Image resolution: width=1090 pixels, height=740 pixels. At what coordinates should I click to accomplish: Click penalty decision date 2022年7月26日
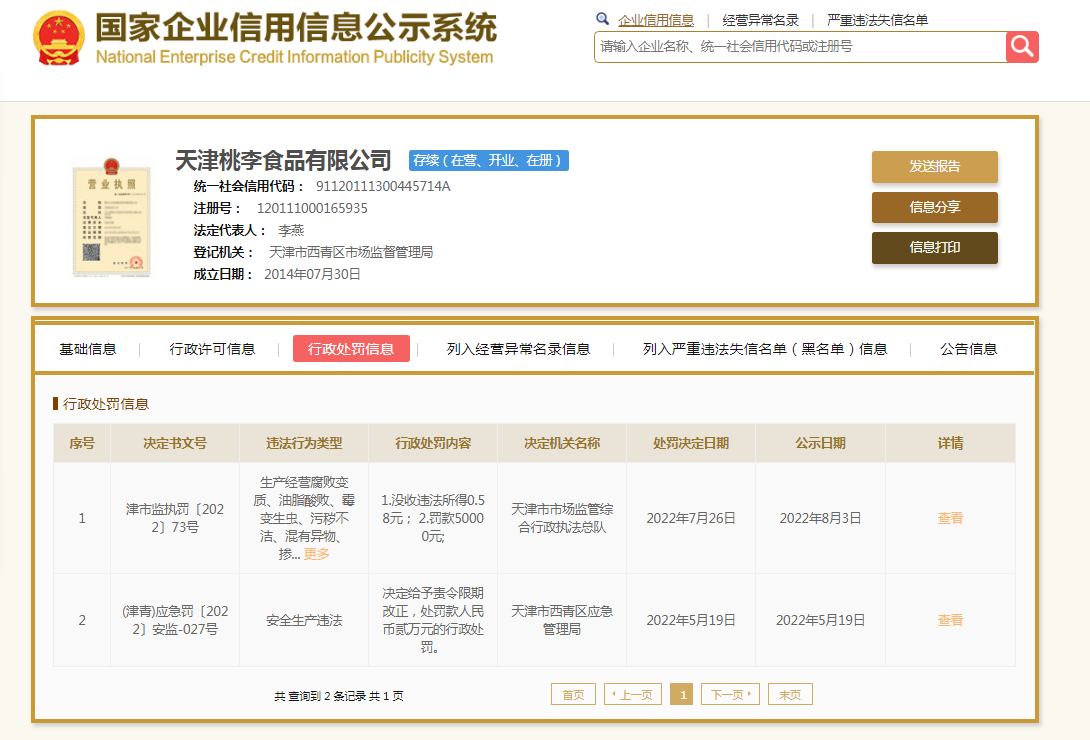[691, 518]
